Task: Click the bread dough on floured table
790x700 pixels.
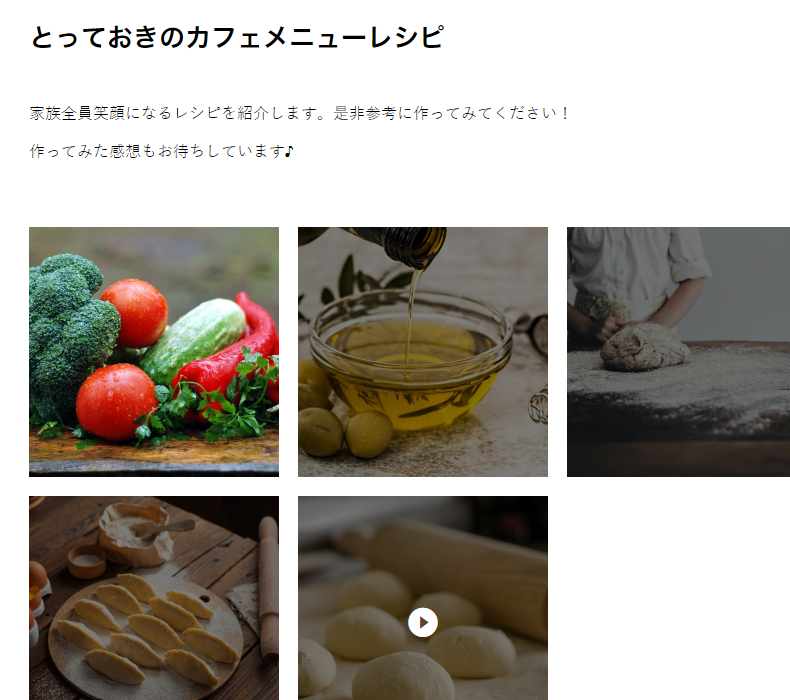Action: (x=645, y=347)
